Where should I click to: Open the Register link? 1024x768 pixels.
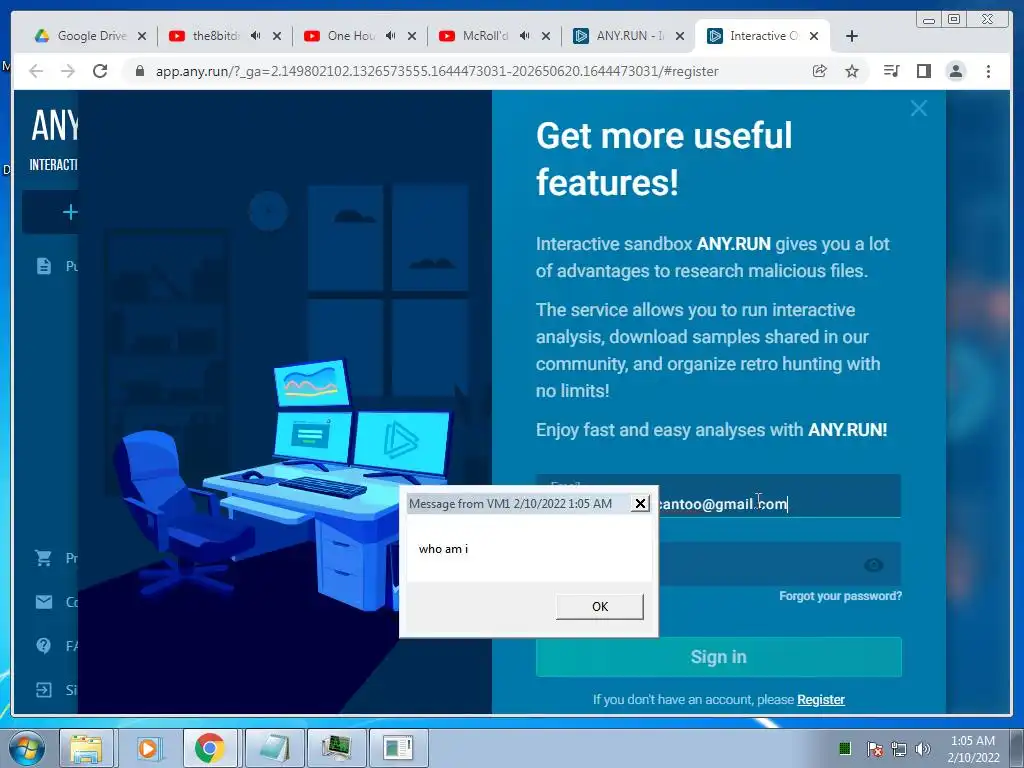pos(821,699)
